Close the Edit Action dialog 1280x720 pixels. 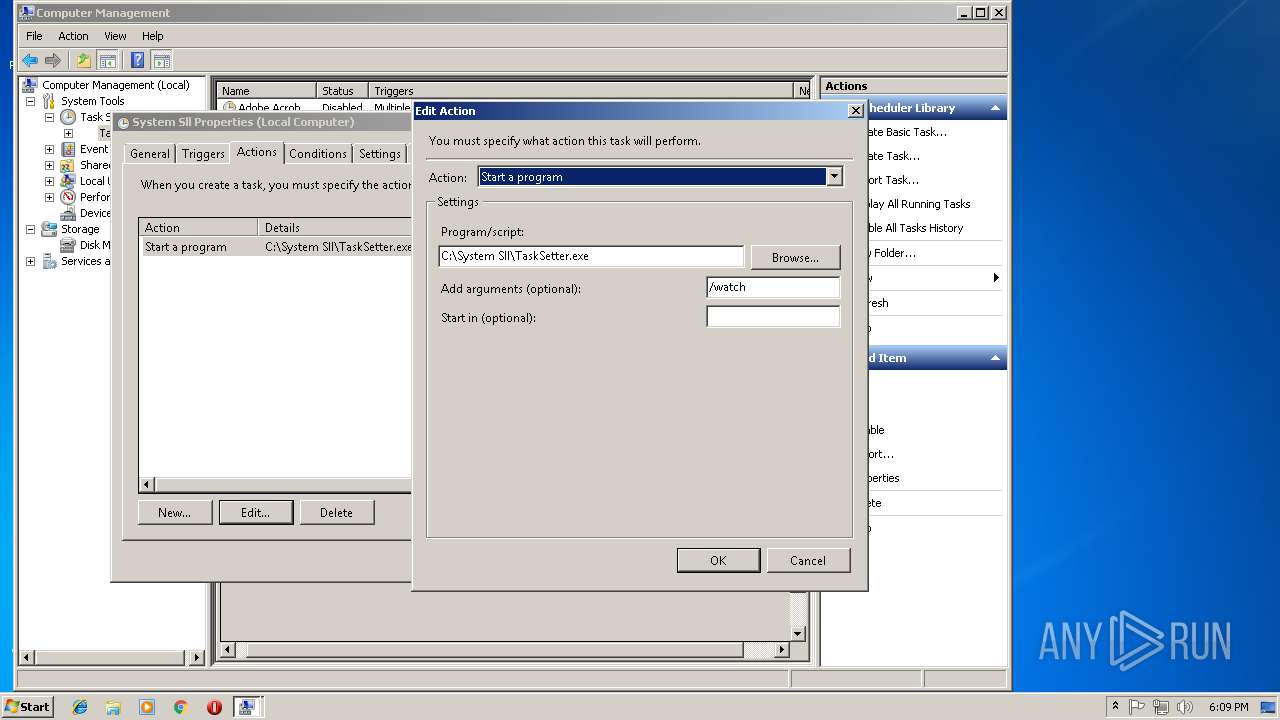point(855,111)
